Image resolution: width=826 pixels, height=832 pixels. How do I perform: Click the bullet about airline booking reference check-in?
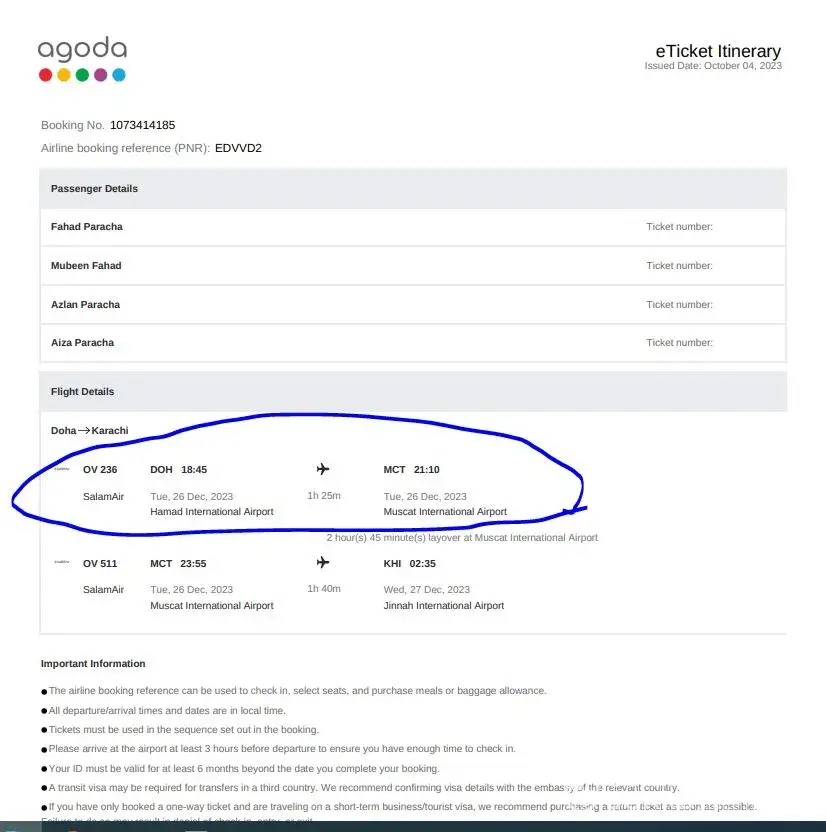coord(294,691)
